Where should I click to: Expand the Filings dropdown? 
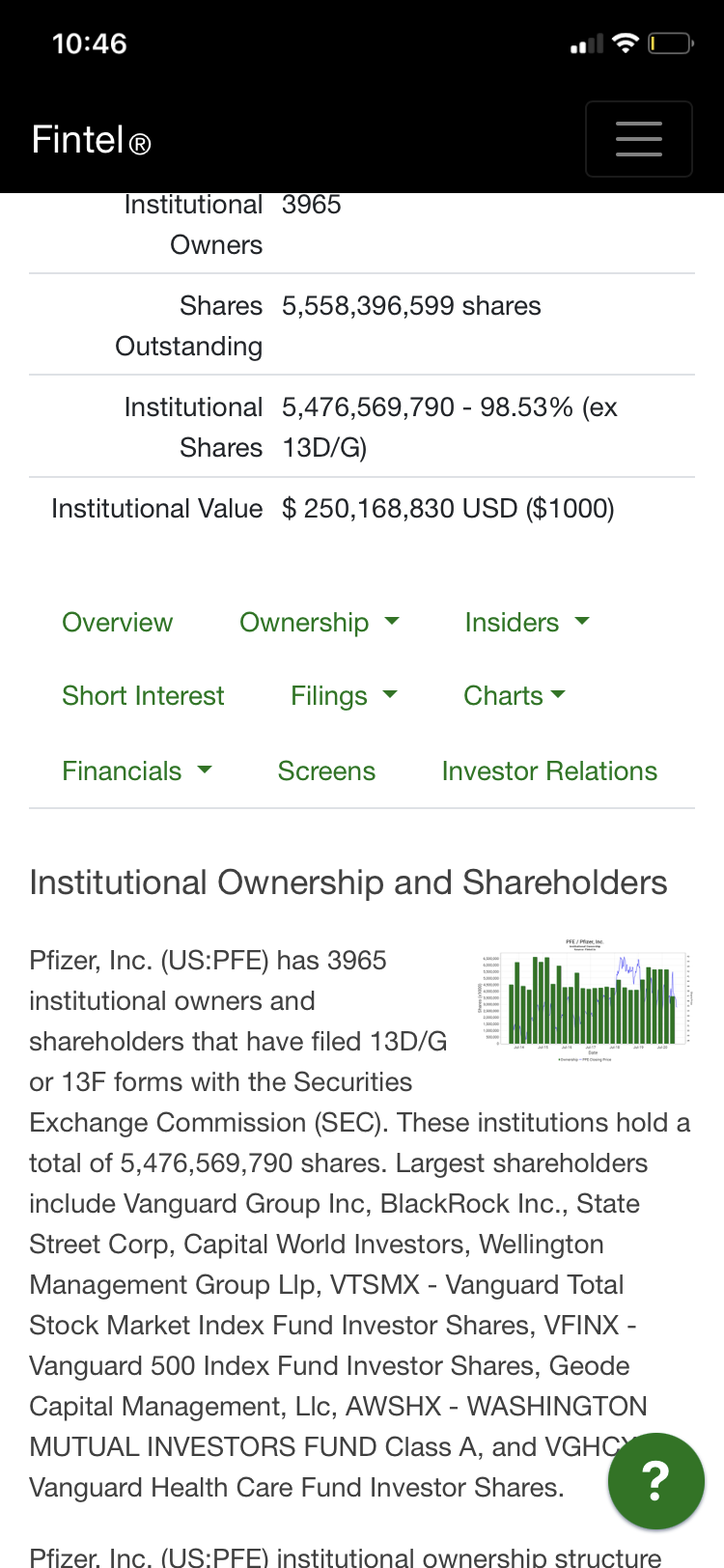point(344,696)
